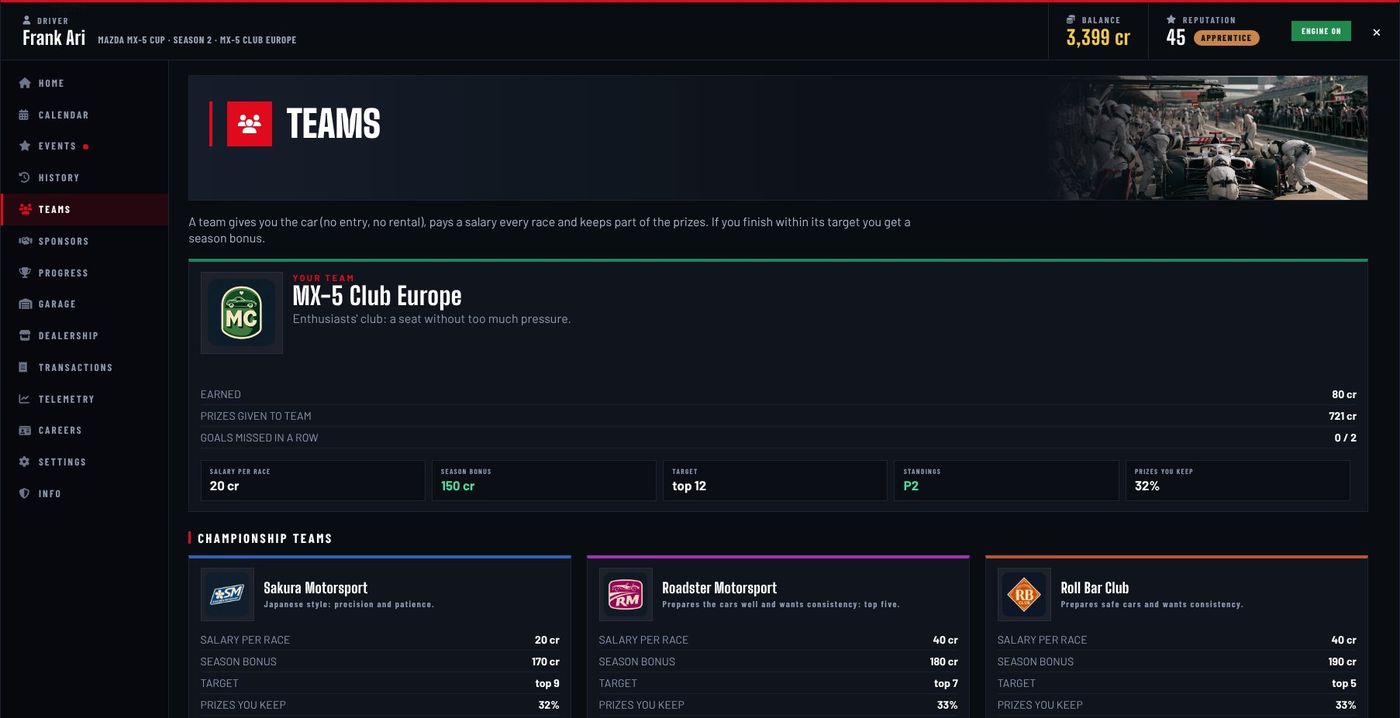
Task: Click the reputation star icon
Action: click(1171, 20)
